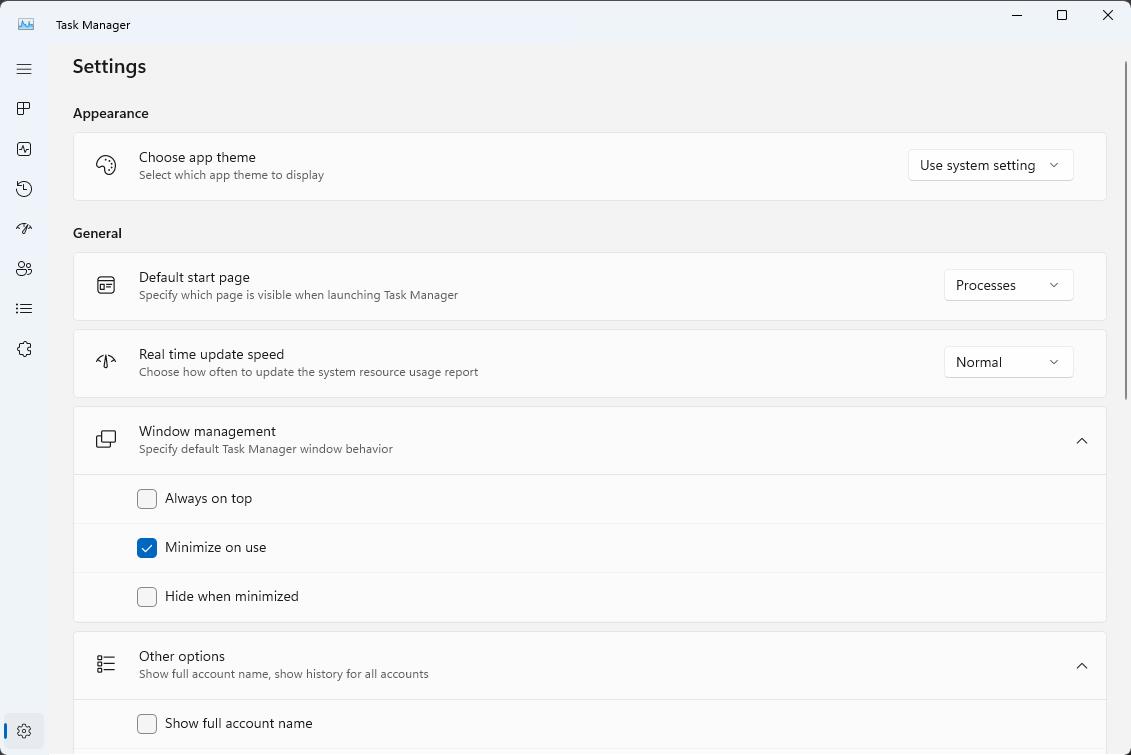Click 'Choose how often to update' description text

click(309, 372)
